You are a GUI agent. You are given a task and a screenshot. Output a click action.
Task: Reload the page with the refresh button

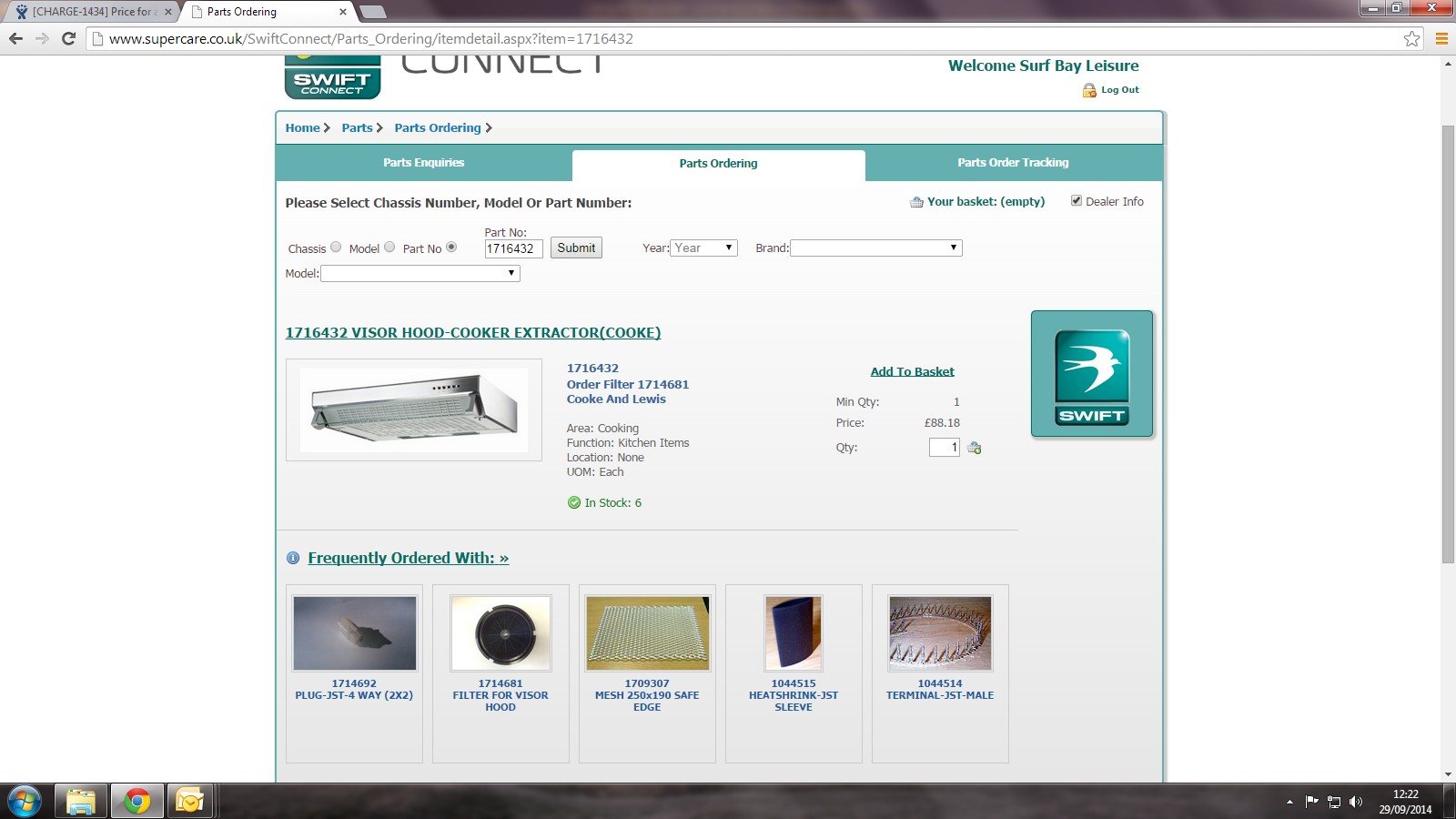coord(68,38)
